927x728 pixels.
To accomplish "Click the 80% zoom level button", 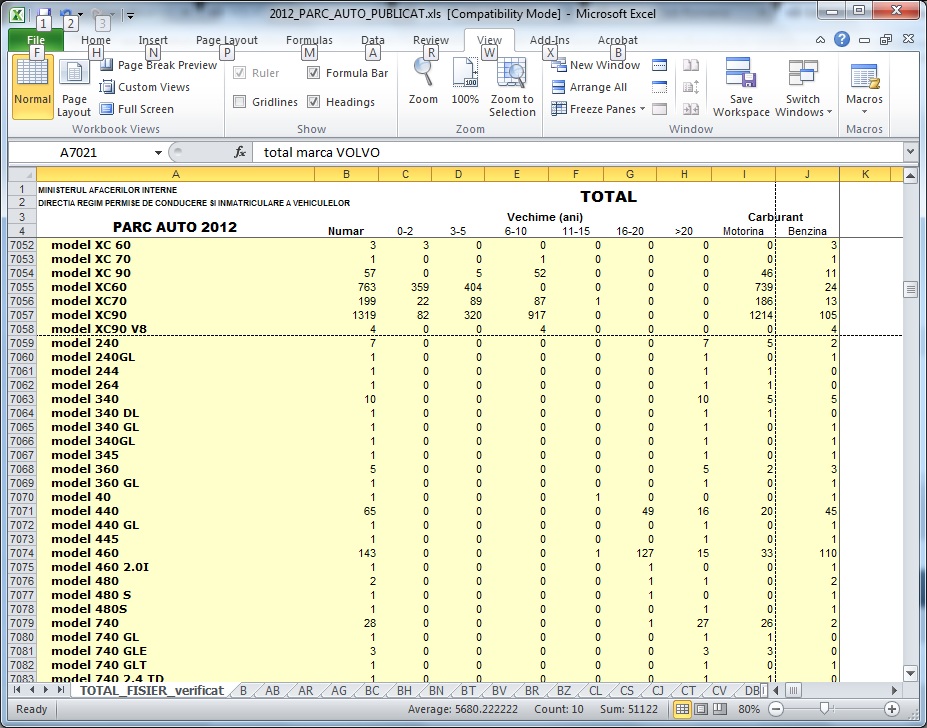I will (x=748, y=708).
